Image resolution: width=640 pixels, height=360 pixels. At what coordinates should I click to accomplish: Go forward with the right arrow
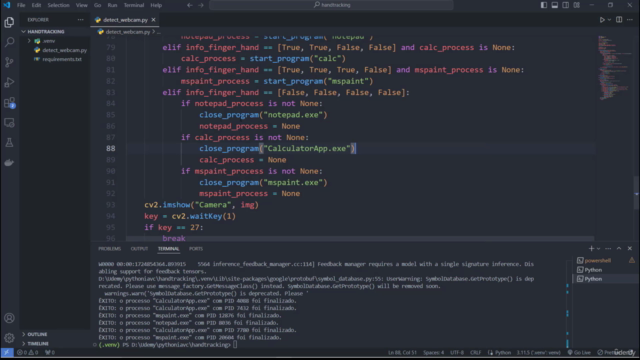[201, 5]
